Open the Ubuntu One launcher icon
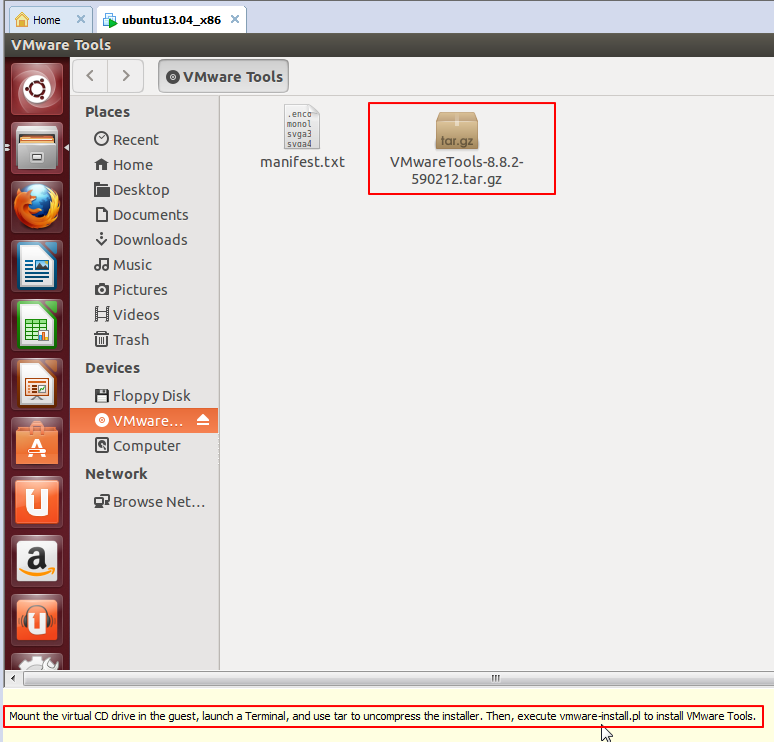Screen dimensions: 774x742 click(x=37, y=502)
